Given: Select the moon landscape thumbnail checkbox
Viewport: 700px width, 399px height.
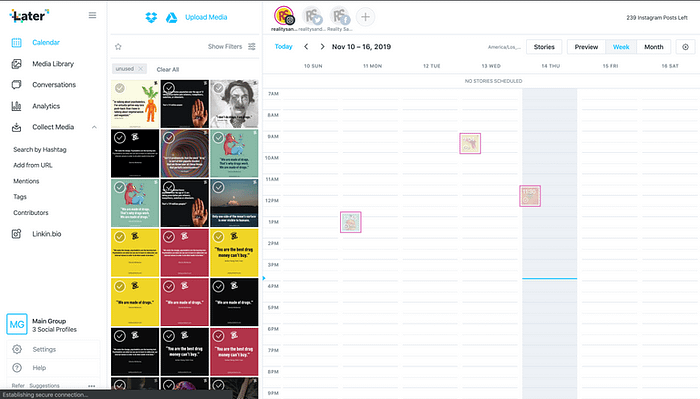Looking at the screenshot, I should point(218,187).
